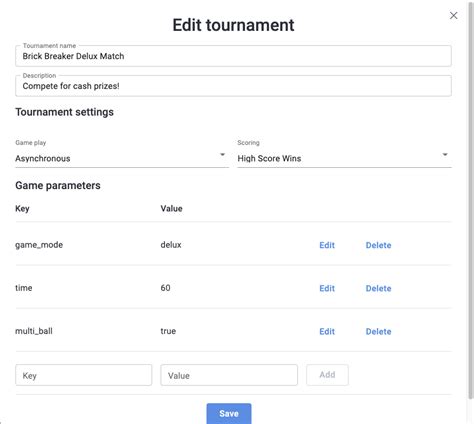Click the 'Tournament settings' heading
Image resolution: width=474 pixels, height=424 pixels.
64,112
